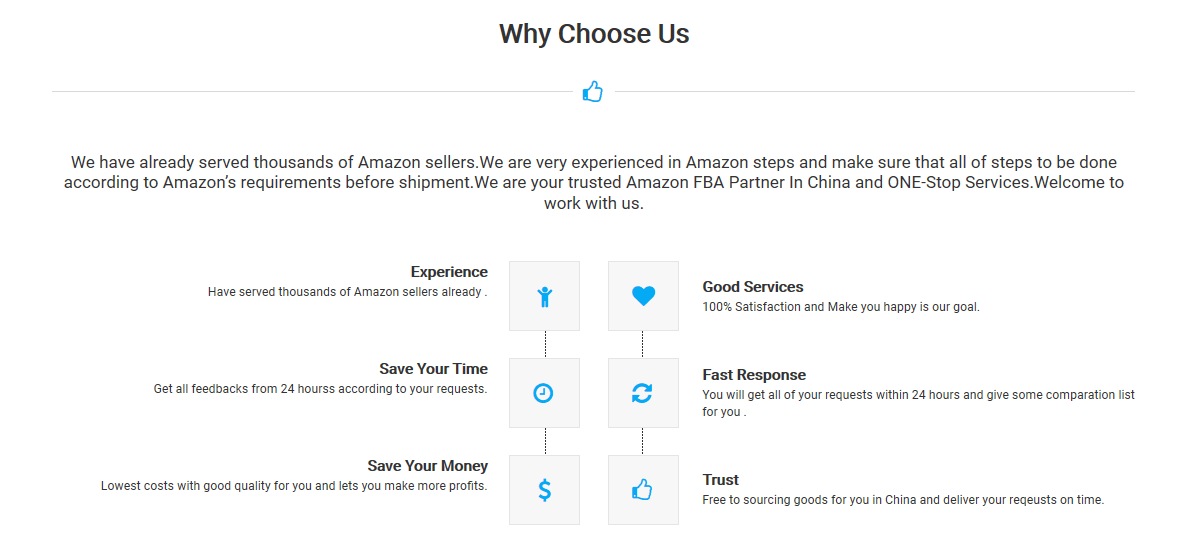Click the thumbs-up icon under Why Choose Us
The image size is (1200, 550).
[593, 92]
